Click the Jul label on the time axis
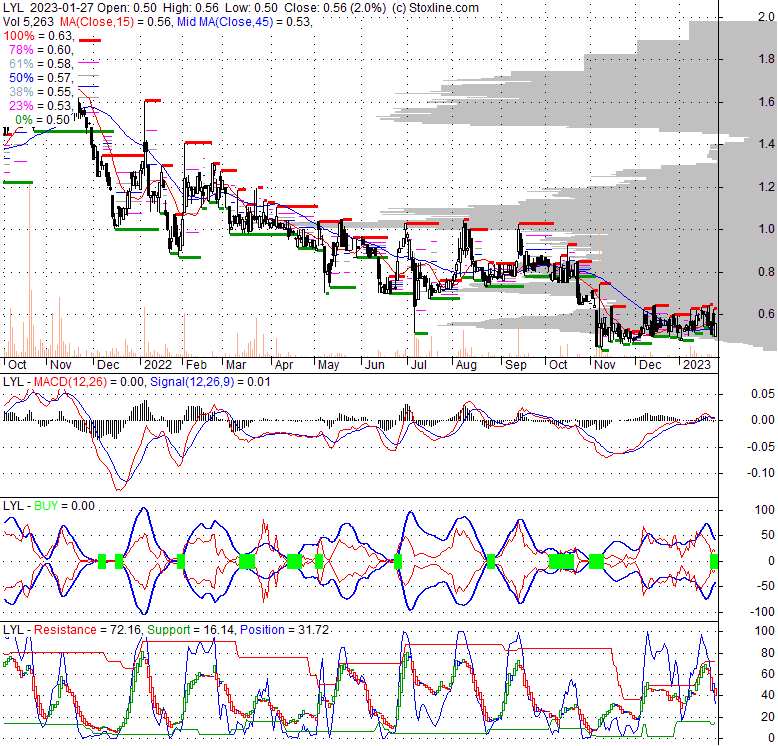 coord(419,365)
